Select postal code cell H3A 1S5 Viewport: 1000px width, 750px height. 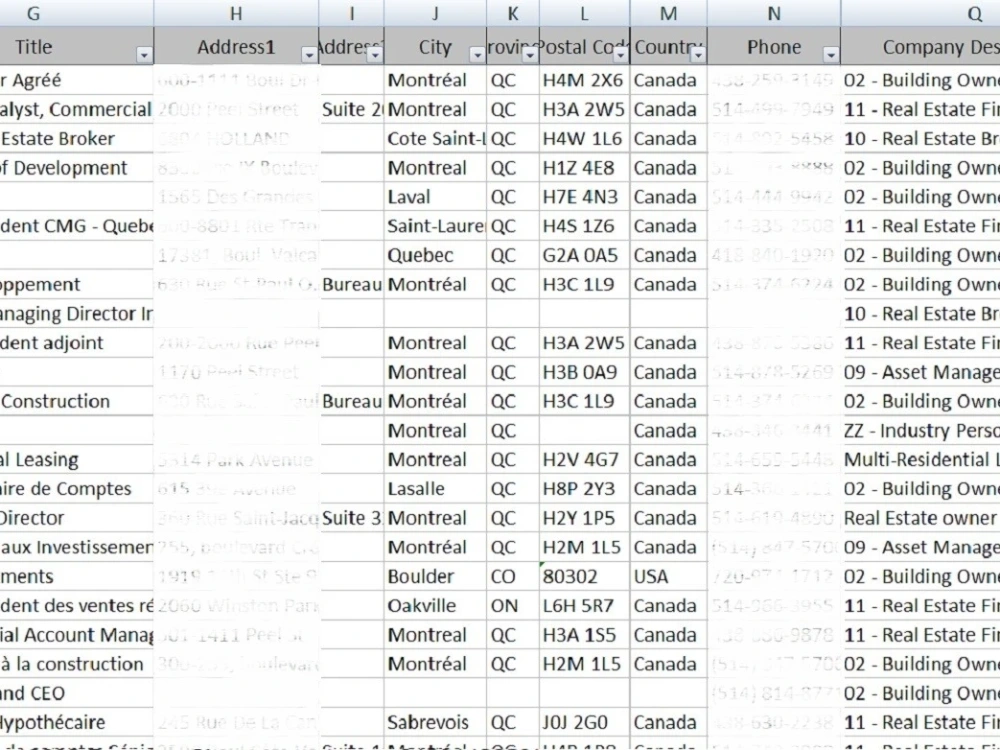pos(585,635)
